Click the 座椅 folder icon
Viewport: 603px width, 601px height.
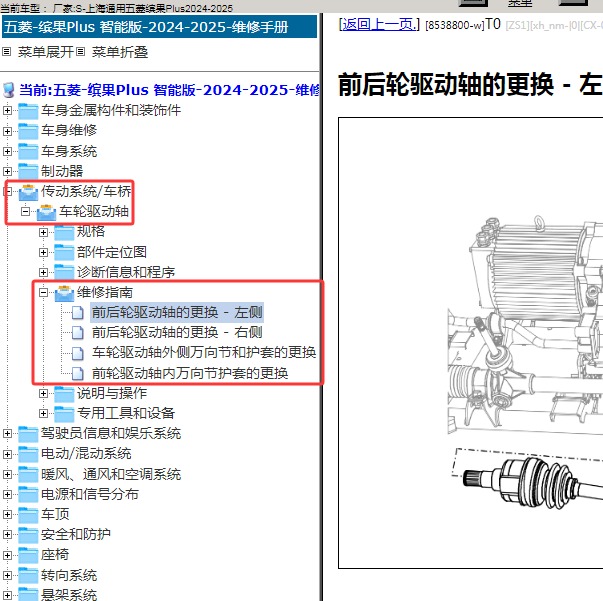click(28, 555)
